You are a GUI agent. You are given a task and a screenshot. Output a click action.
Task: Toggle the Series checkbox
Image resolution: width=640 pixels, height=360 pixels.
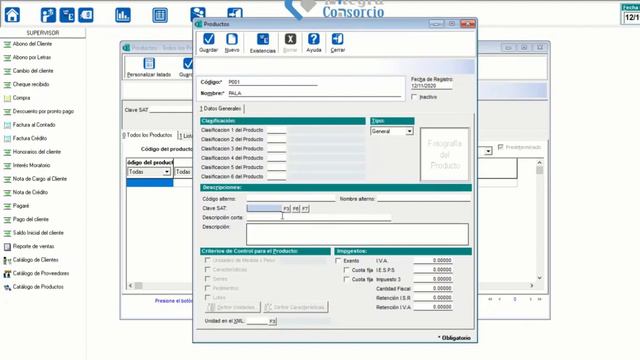pyautogui.click(x=207, y=279)
